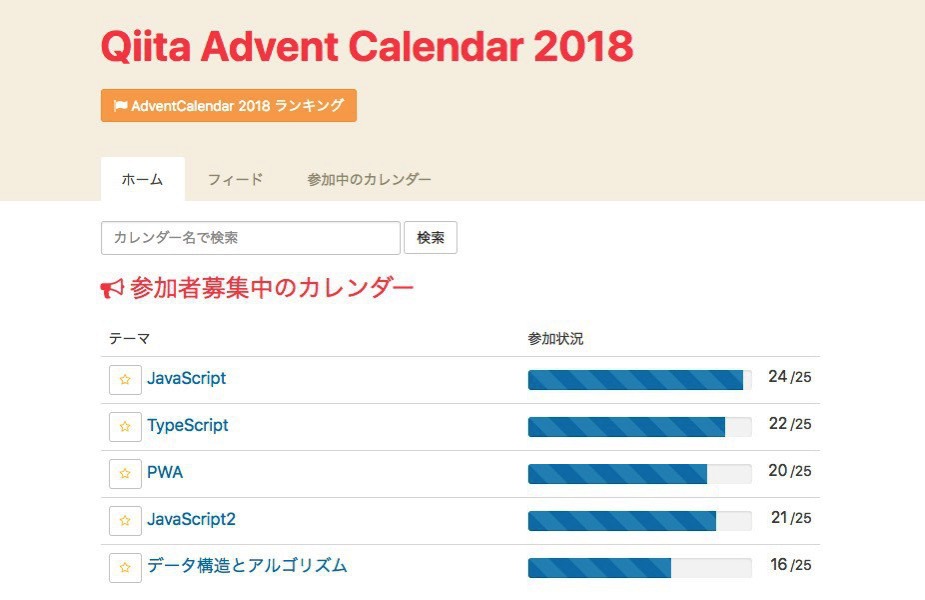
Task: Click the megaphone icon by 参加者募集中のカレンダー
Action: (x=112, y=289)
